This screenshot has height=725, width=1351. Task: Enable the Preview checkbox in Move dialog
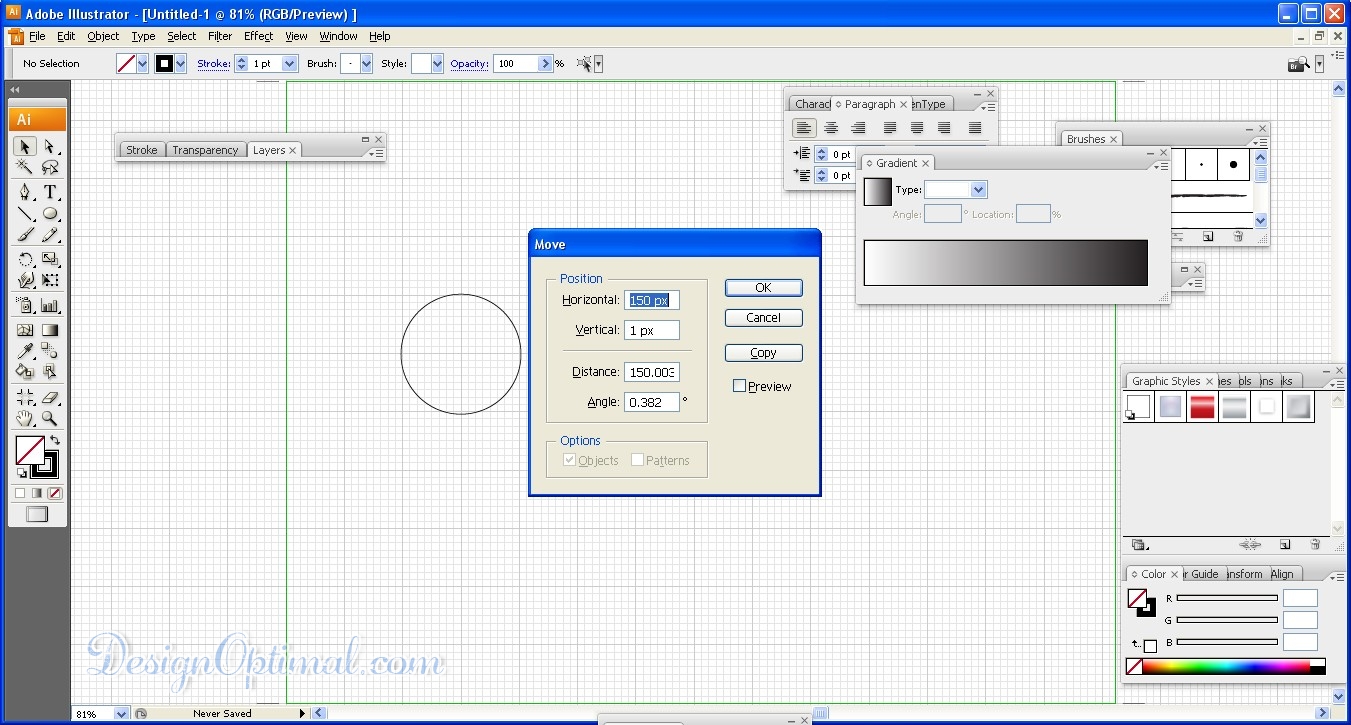740,386
